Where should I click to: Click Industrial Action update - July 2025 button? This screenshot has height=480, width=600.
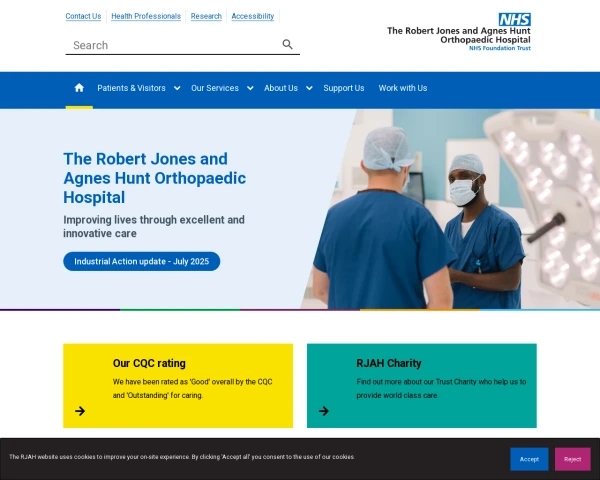(x=142, y=261)
